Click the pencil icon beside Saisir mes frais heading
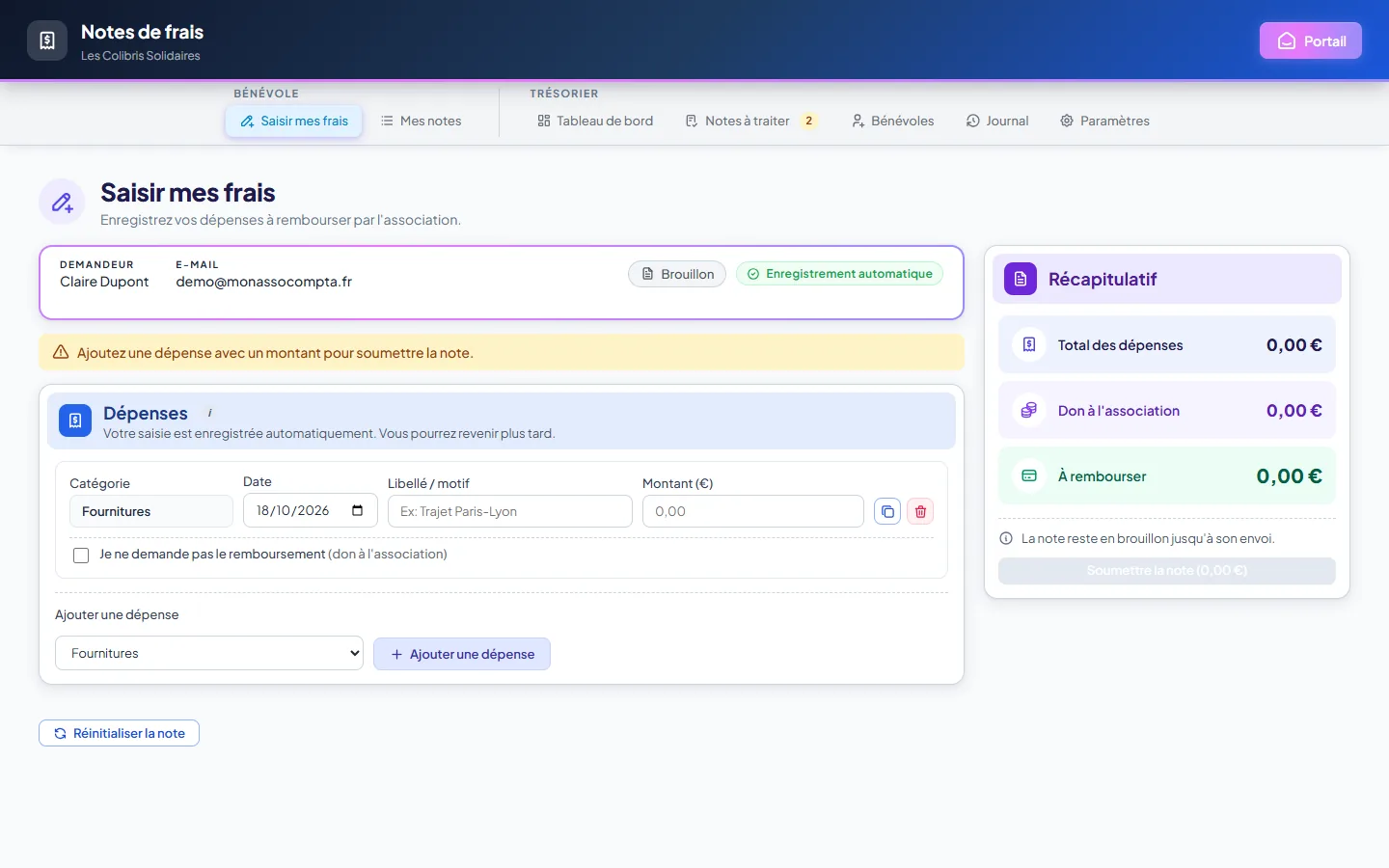 (62, 202)
